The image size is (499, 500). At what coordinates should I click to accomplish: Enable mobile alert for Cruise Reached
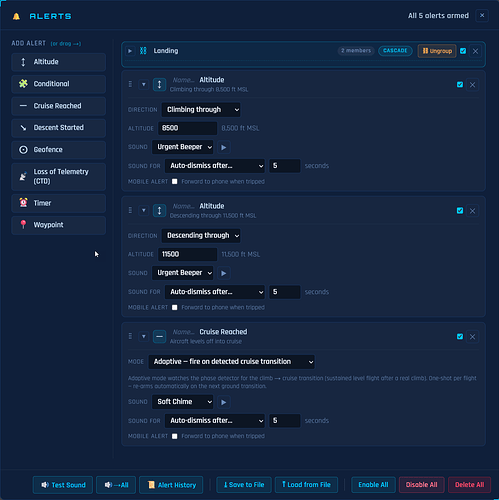click(x=174, y=436)
